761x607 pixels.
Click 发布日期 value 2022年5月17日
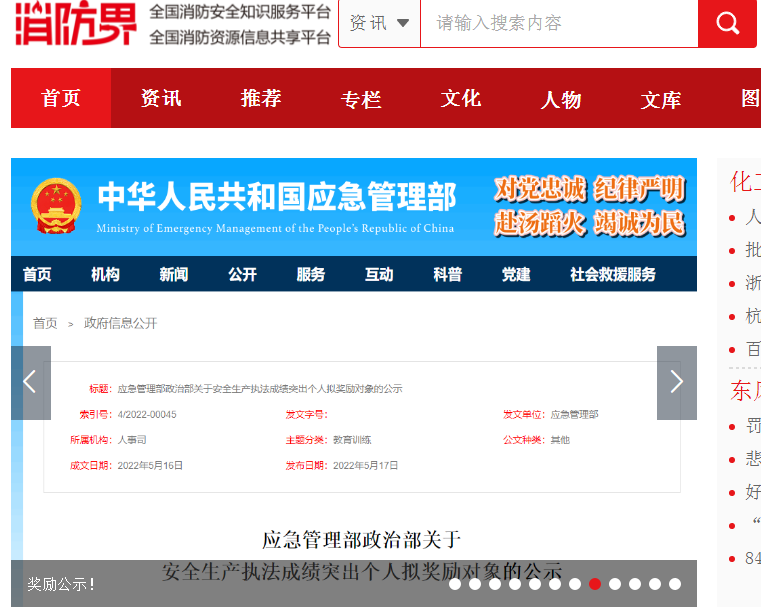365,466
